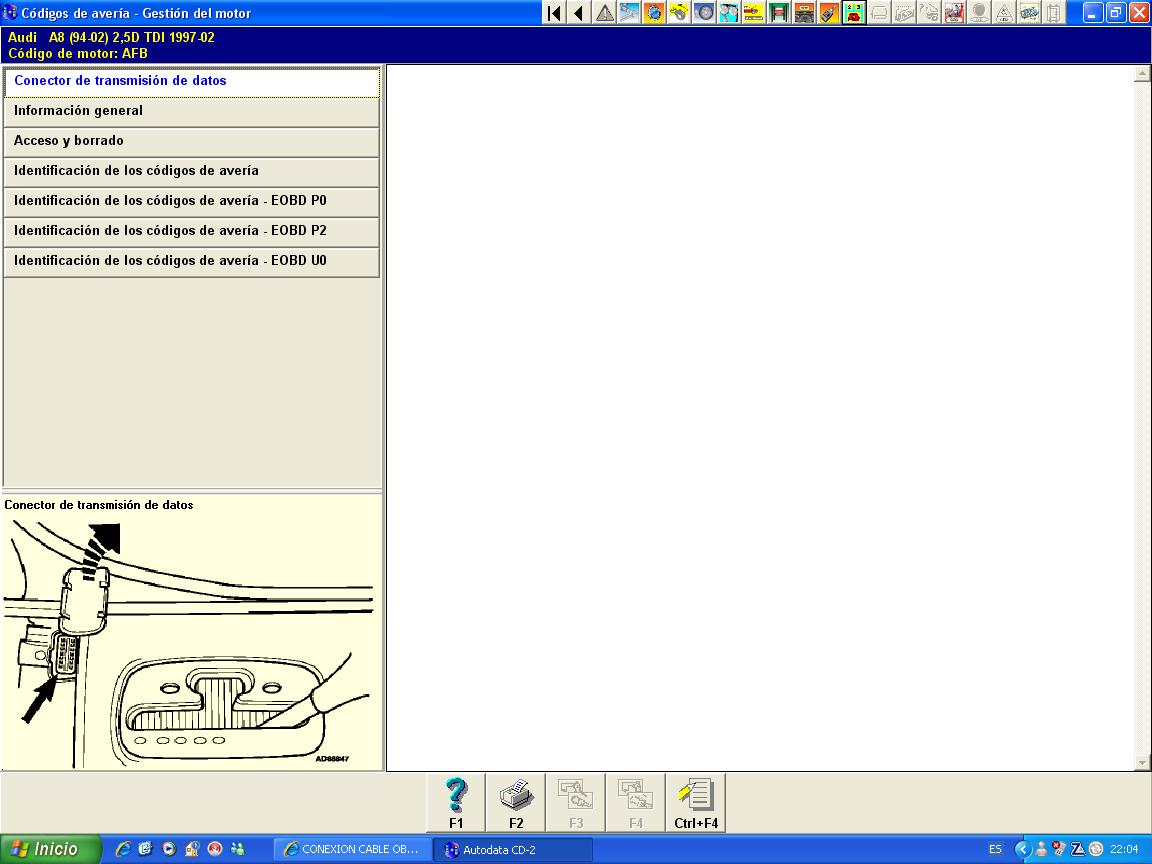This screenshot has width=1152, height=864.
Task: Click the yellow timing belt toolbar icon
Action: [x=680, y=12]
